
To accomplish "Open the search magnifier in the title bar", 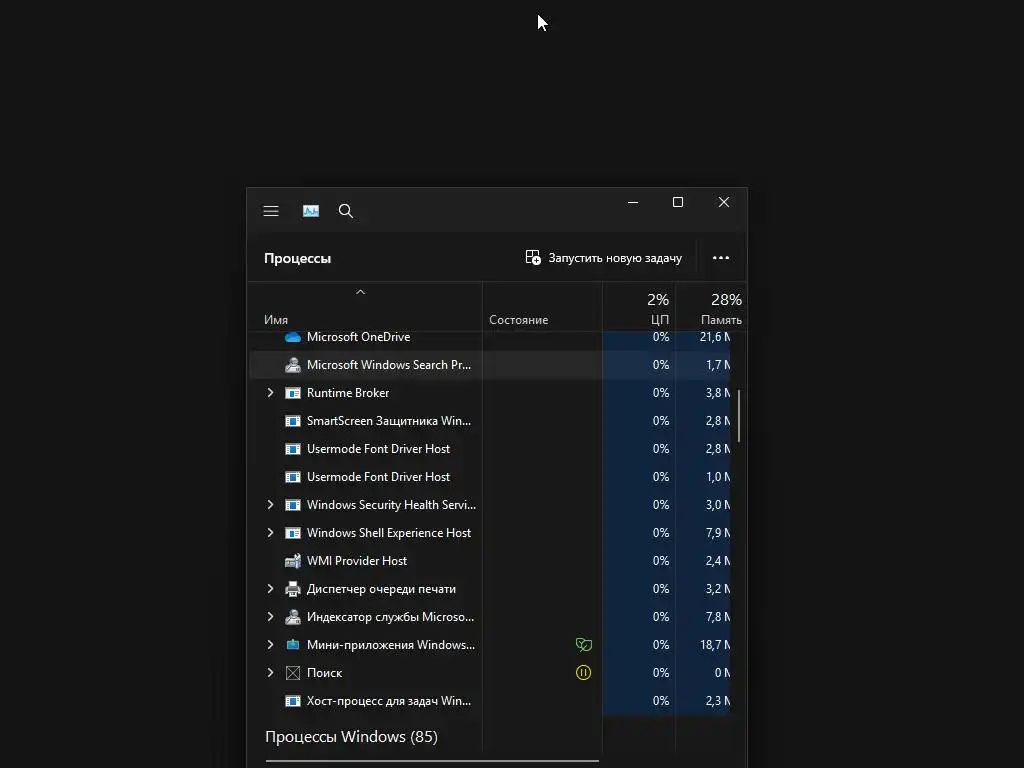I will [x=346, y=211].
